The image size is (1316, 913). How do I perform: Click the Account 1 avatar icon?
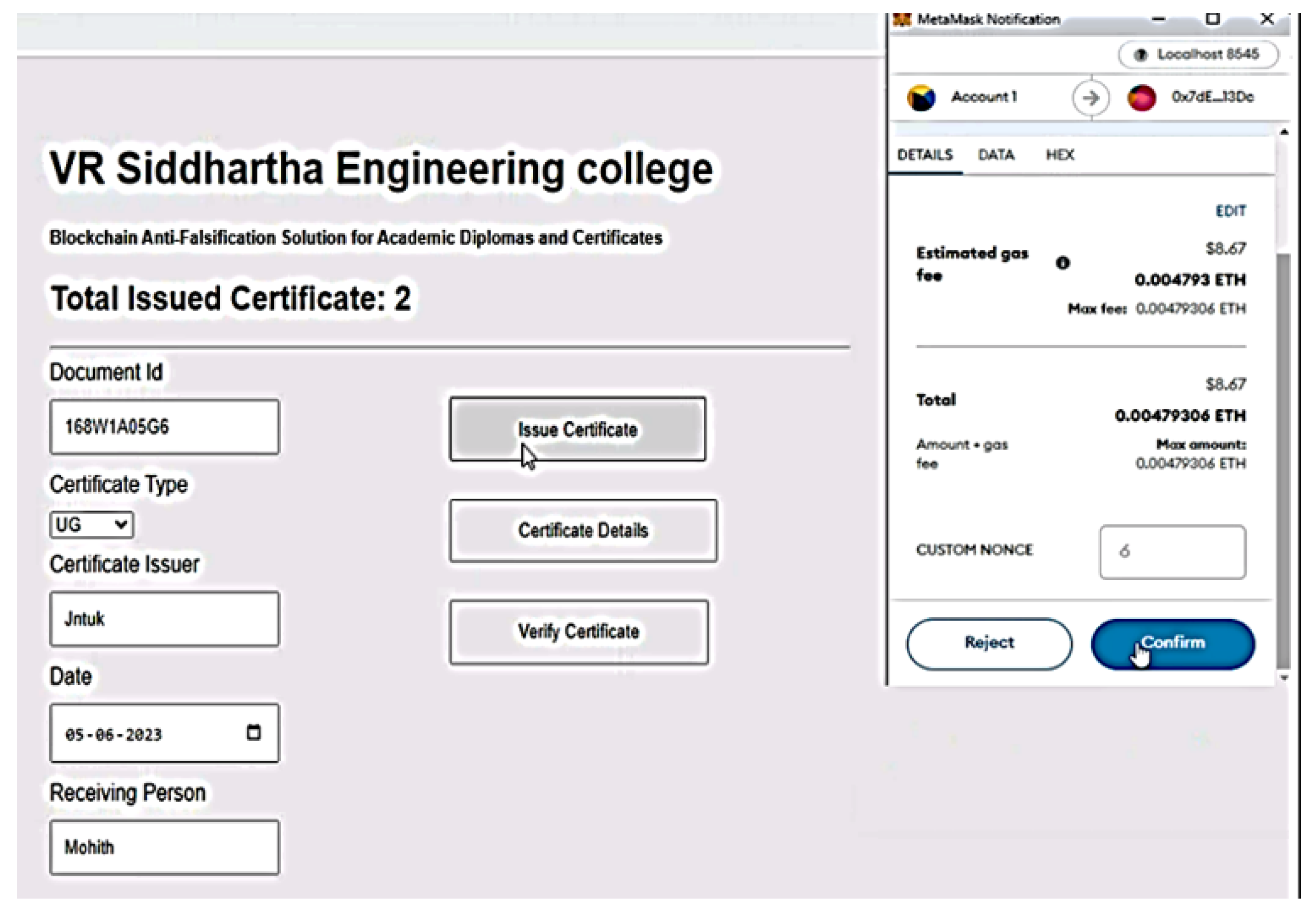point(920,97)
